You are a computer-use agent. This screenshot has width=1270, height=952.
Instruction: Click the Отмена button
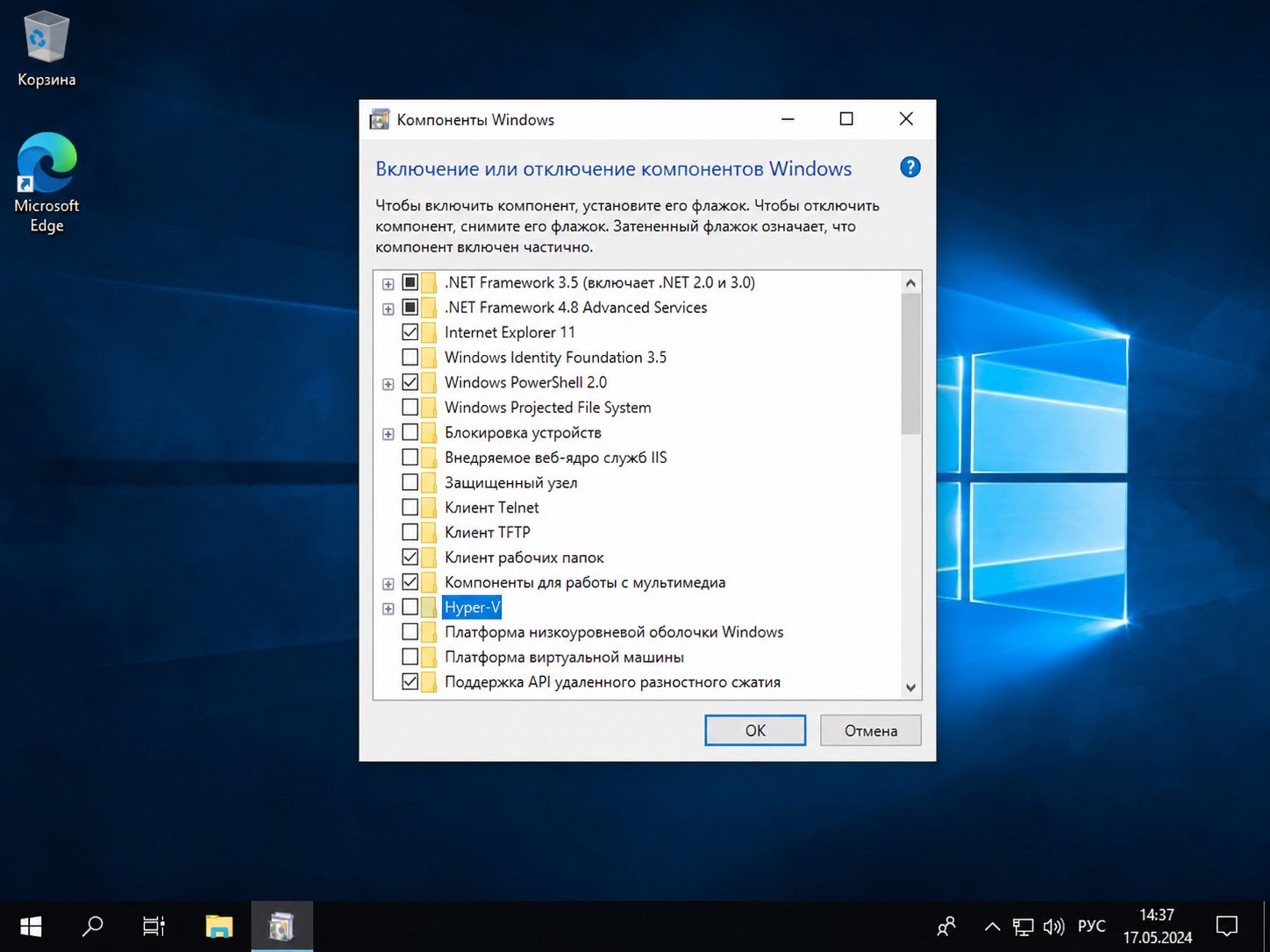tap(871, 730)
